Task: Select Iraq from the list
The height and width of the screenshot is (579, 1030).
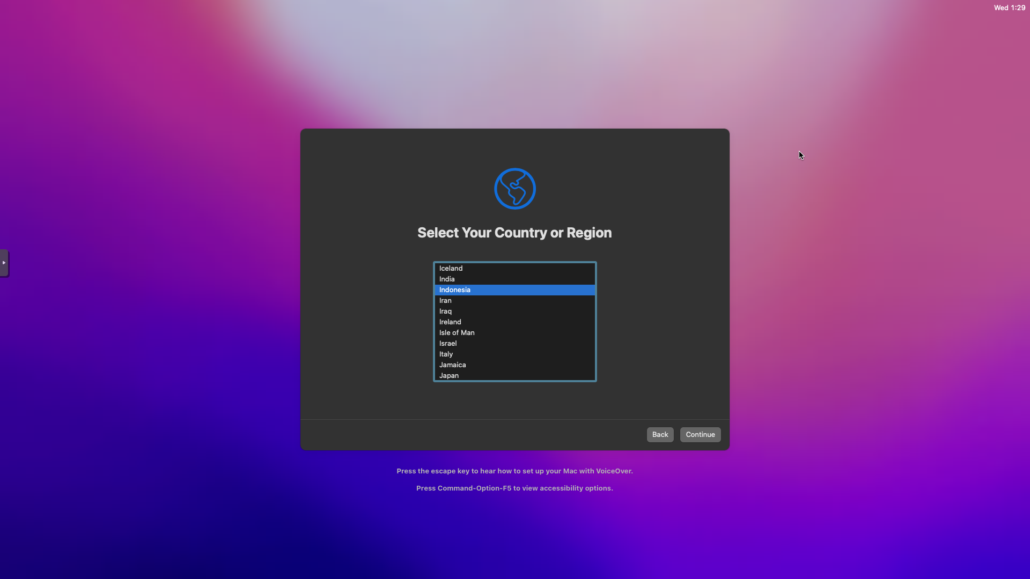Action: click(514, 311)
